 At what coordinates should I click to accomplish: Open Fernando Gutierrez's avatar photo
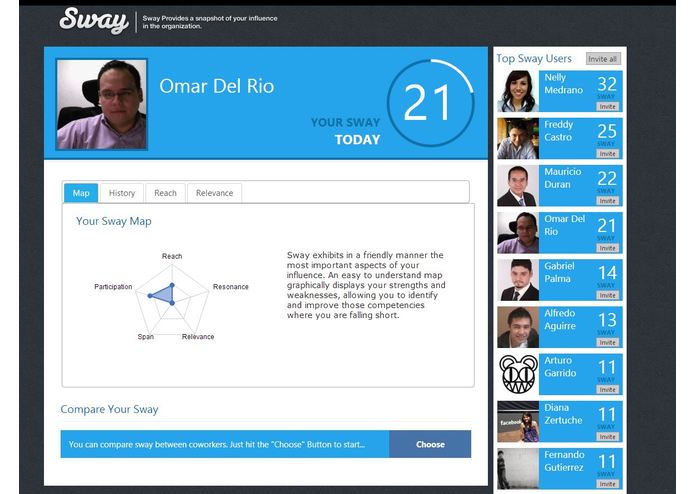518,469
